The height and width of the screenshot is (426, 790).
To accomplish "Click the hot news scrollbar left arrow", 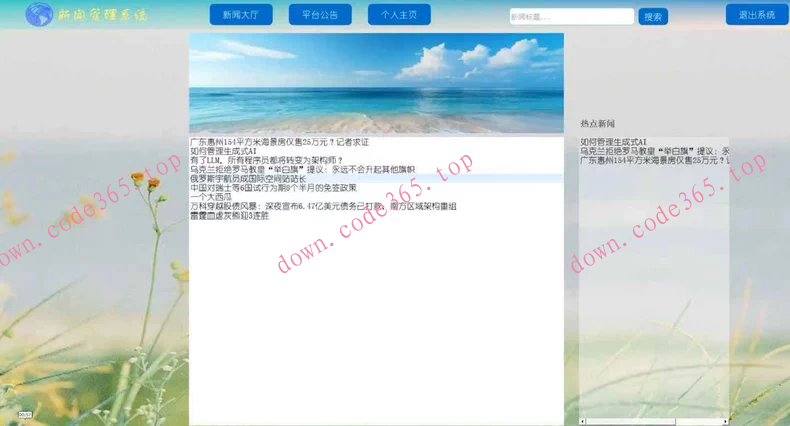I will (582, 421).
